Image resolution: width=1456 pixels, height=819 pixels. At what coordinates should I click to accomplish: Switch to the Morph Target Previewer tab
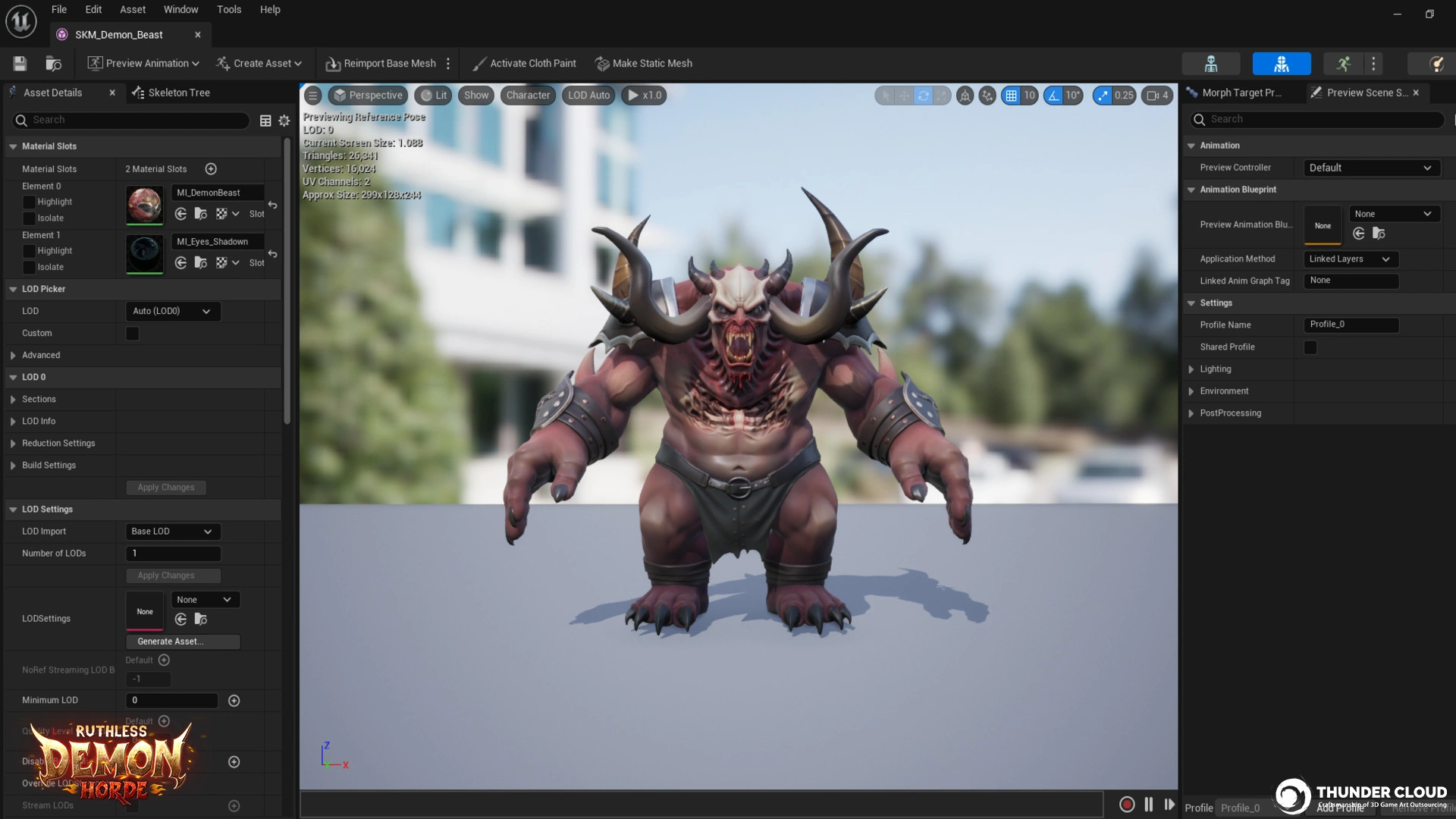point(1235,93)
